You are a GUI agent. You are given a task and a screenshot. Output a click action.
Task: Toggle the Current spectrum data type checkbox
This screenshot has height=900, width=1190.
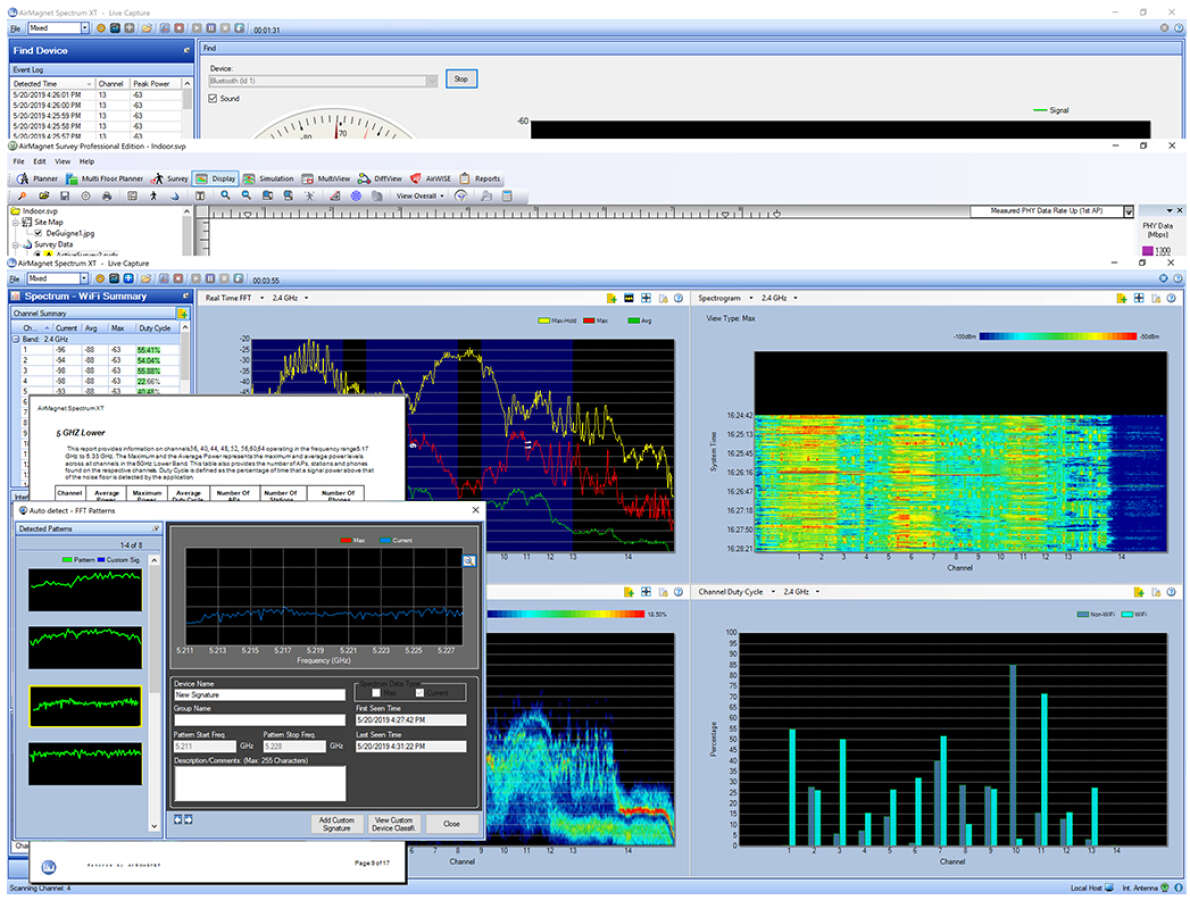point(420,693)
